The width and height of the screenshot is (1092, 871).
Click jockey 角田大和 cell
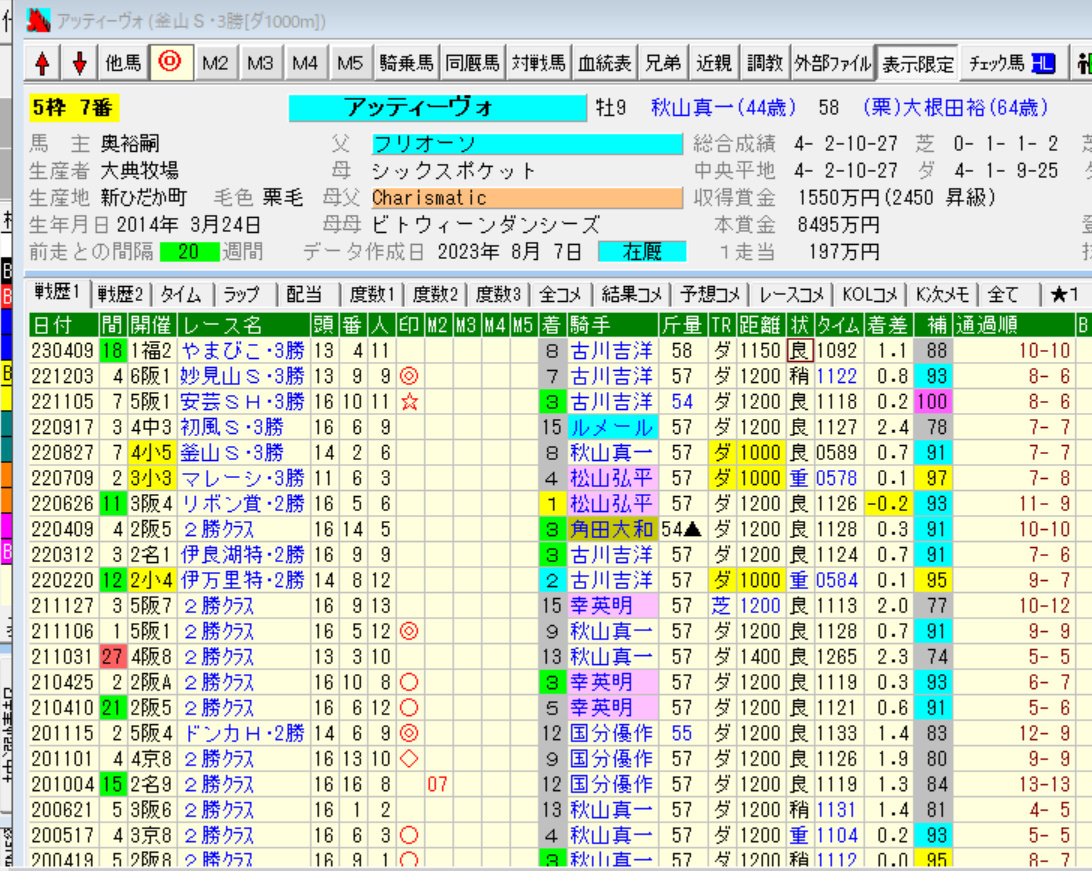click(x=611, y=529)
